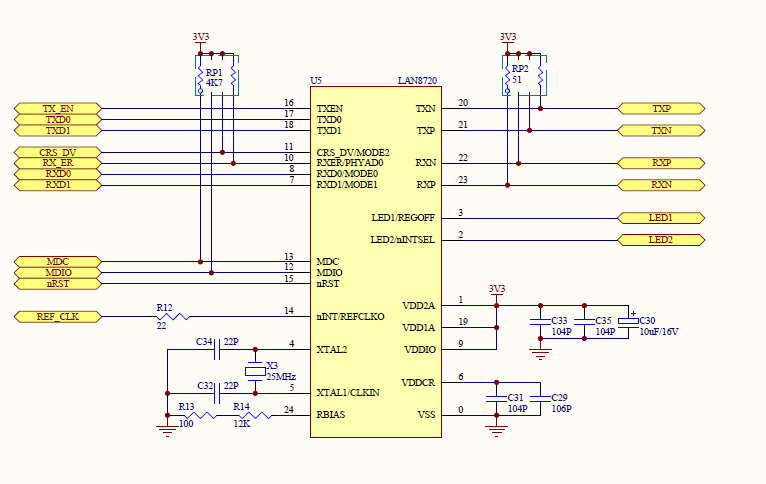This screenshot has width=766, height=484.
Task: Click the VSS pin name
Action: click(426, 415)
